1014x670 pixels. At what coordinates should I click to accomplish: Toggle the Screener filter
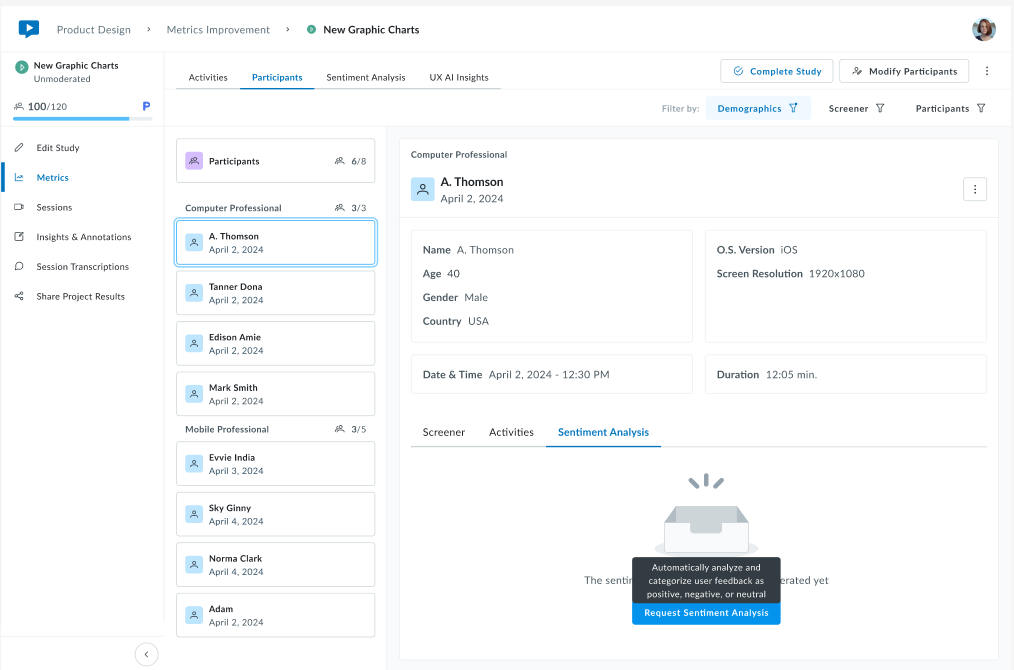(856, 108)
